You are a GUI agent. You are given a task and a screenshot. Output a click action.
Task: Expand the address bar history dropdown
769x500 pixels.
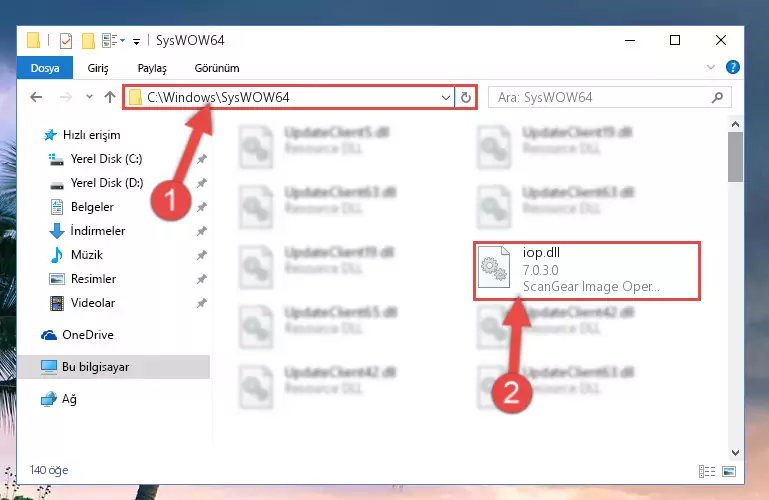[446, 98]
